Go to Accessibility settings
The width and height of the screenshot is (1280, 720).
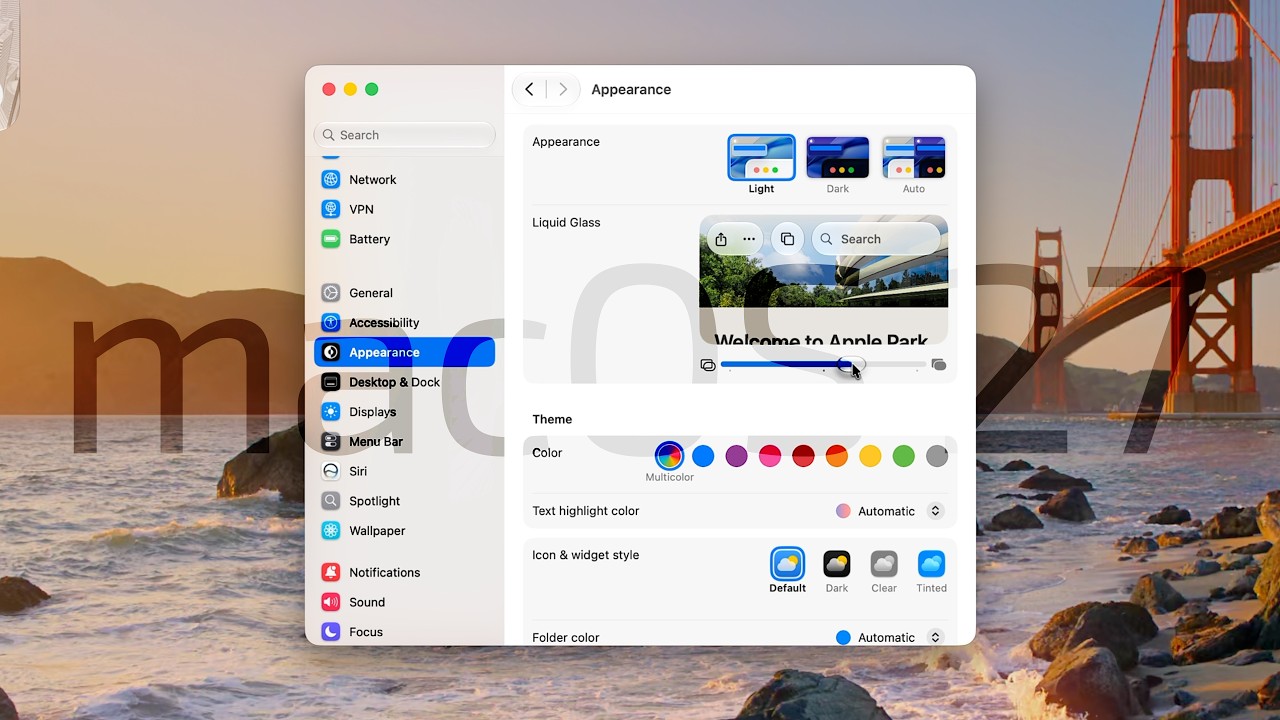404,323
